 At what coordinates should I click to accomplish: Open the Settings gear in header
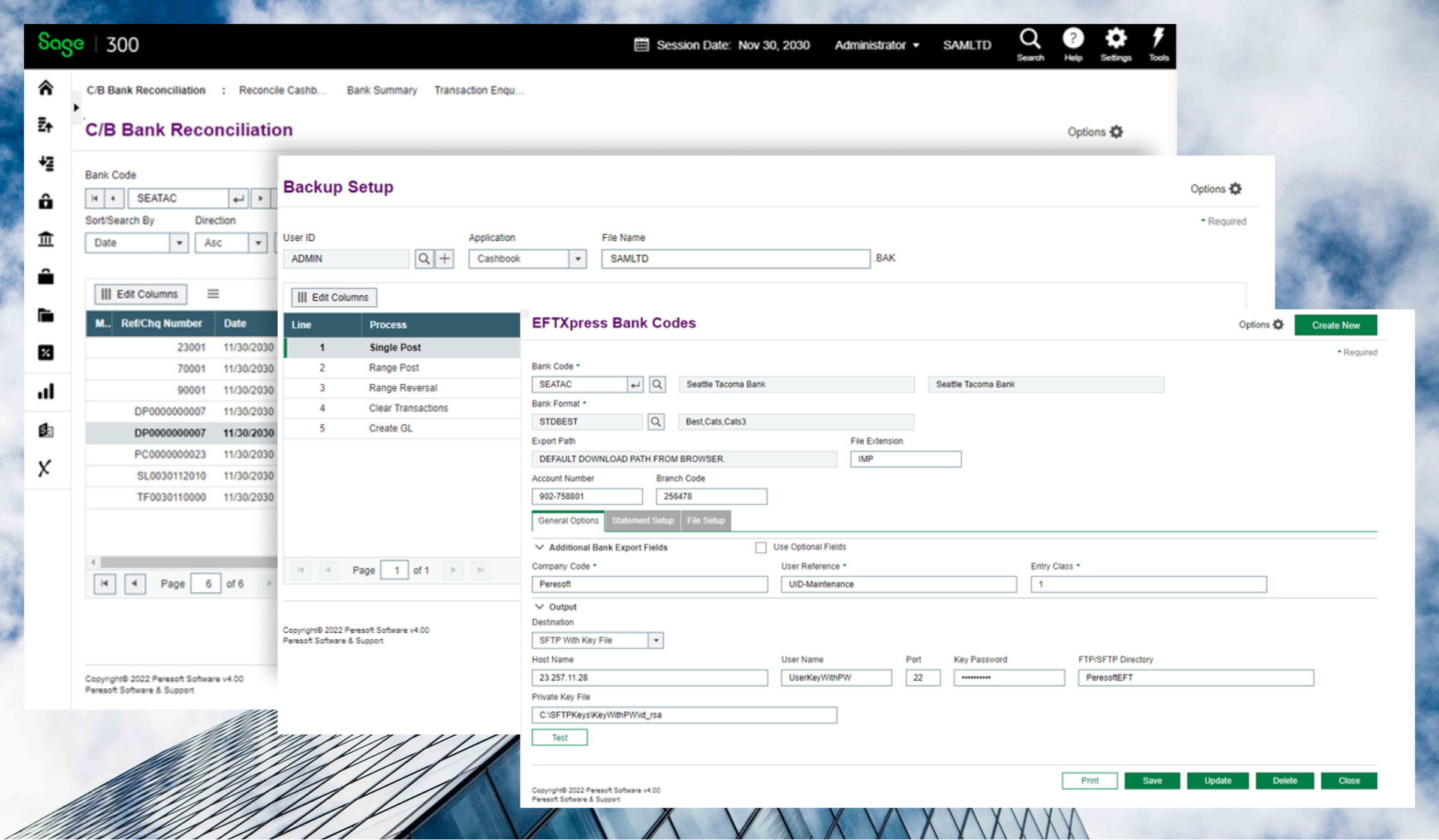pyautogui.click(x=1116, y=44)
